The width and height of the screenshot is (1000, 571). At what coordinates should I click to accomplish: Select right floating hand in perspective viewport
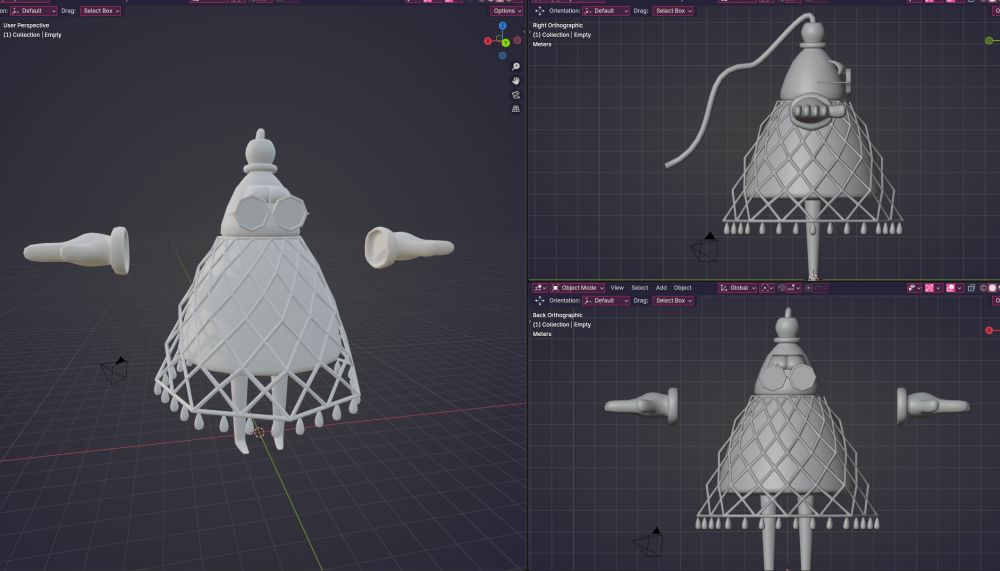(x=408, y=247)
